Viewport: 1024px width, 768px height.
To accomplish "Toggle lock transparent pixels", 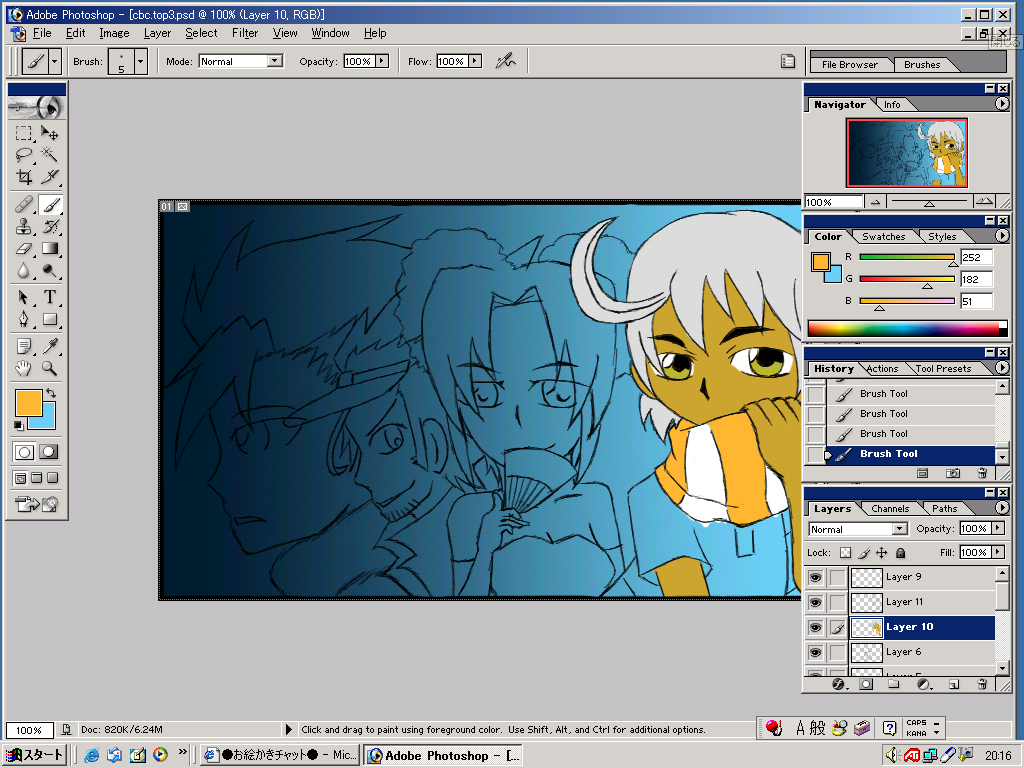I will tap(846, 552).
